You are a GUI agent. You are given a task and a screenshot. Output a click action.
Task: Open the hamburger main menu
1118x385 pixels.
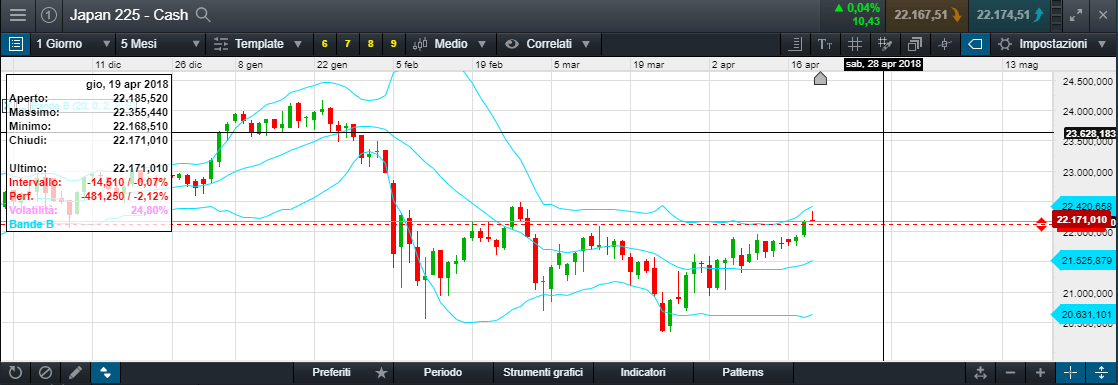[17, 14]
